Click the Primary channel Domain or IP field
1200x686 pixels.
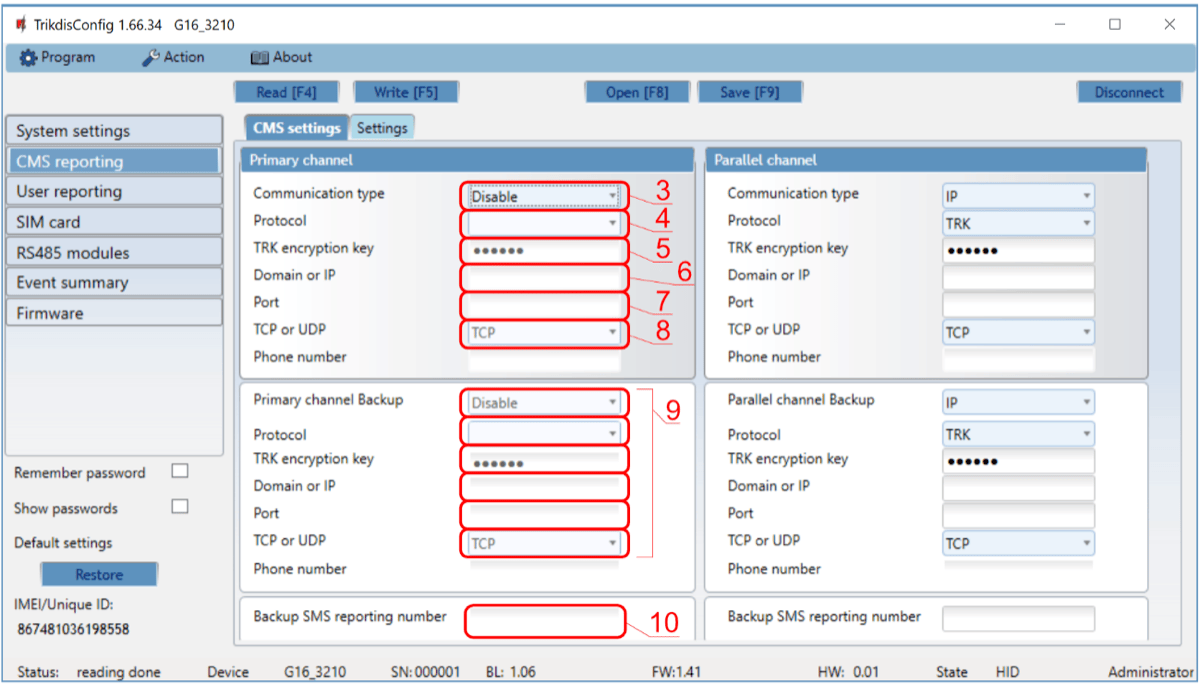pos(545,277)
